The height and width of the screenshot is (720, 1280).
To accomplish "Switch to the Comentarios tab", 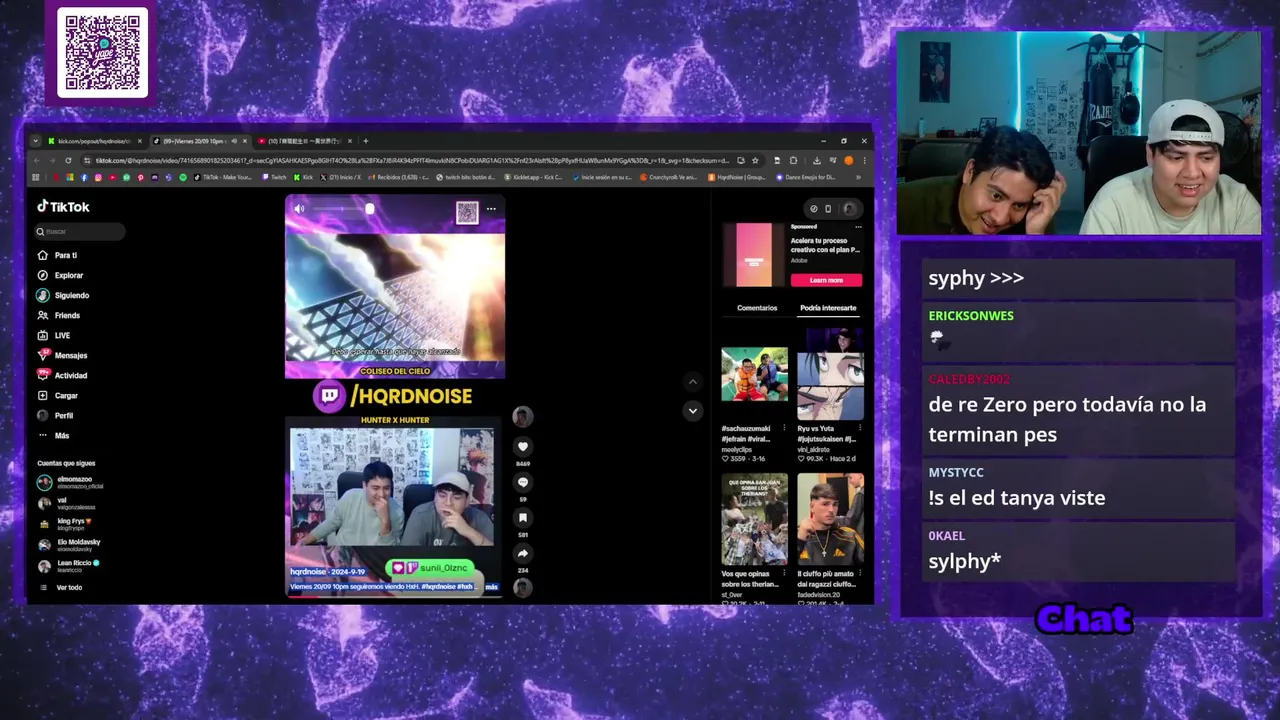I will click(757, 308).
